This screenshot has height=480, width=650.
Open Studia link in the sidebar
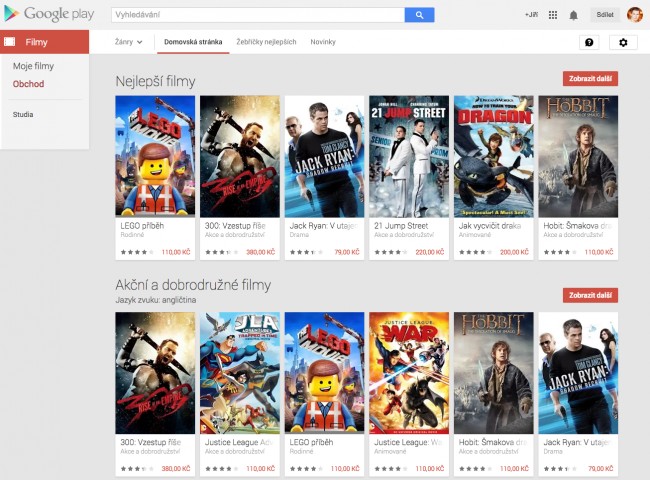tap(23, 114)
